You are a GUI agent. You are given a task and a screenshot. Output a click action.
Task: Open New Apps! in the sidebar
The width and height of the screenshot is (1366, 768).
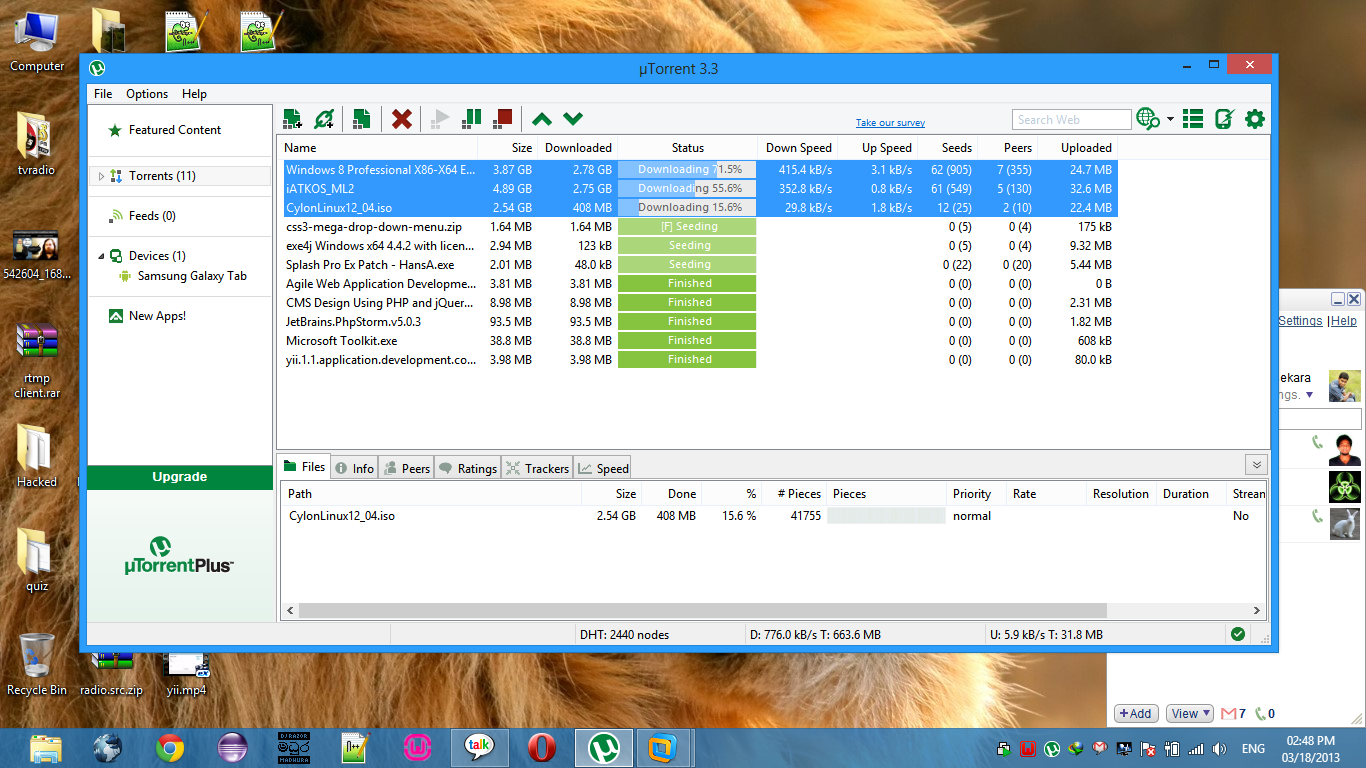(x=157, y=316)
